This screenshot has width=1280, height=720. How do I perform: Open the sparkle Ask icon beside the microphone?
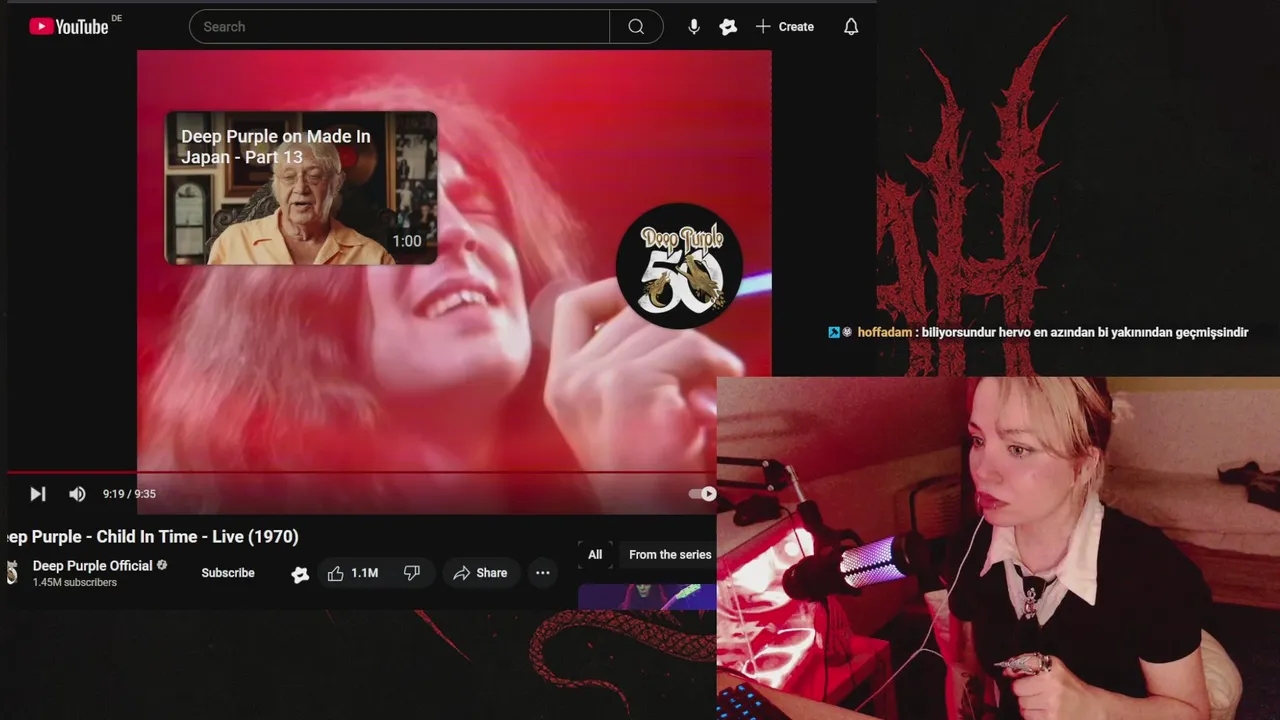[x=728, y=27]
